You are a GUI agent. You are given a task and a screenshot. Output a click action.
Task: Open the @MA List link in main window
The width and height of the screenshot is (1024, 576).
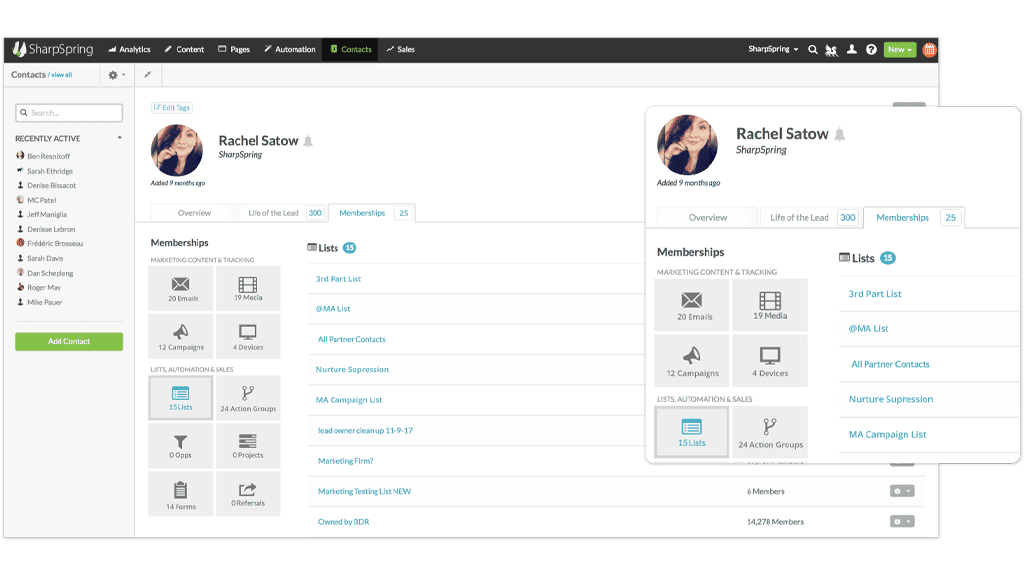(333, 309)
